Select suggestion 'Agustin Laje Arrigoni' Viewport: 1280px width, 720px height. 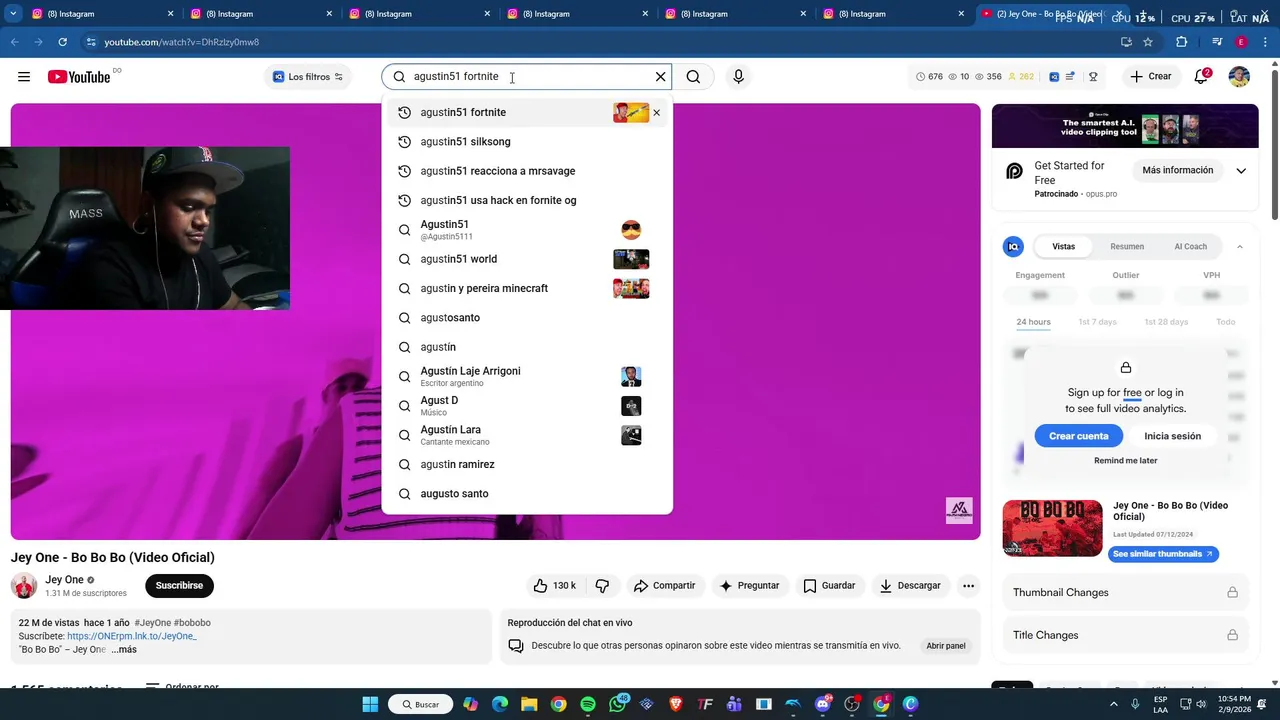[x=527, y=377]
